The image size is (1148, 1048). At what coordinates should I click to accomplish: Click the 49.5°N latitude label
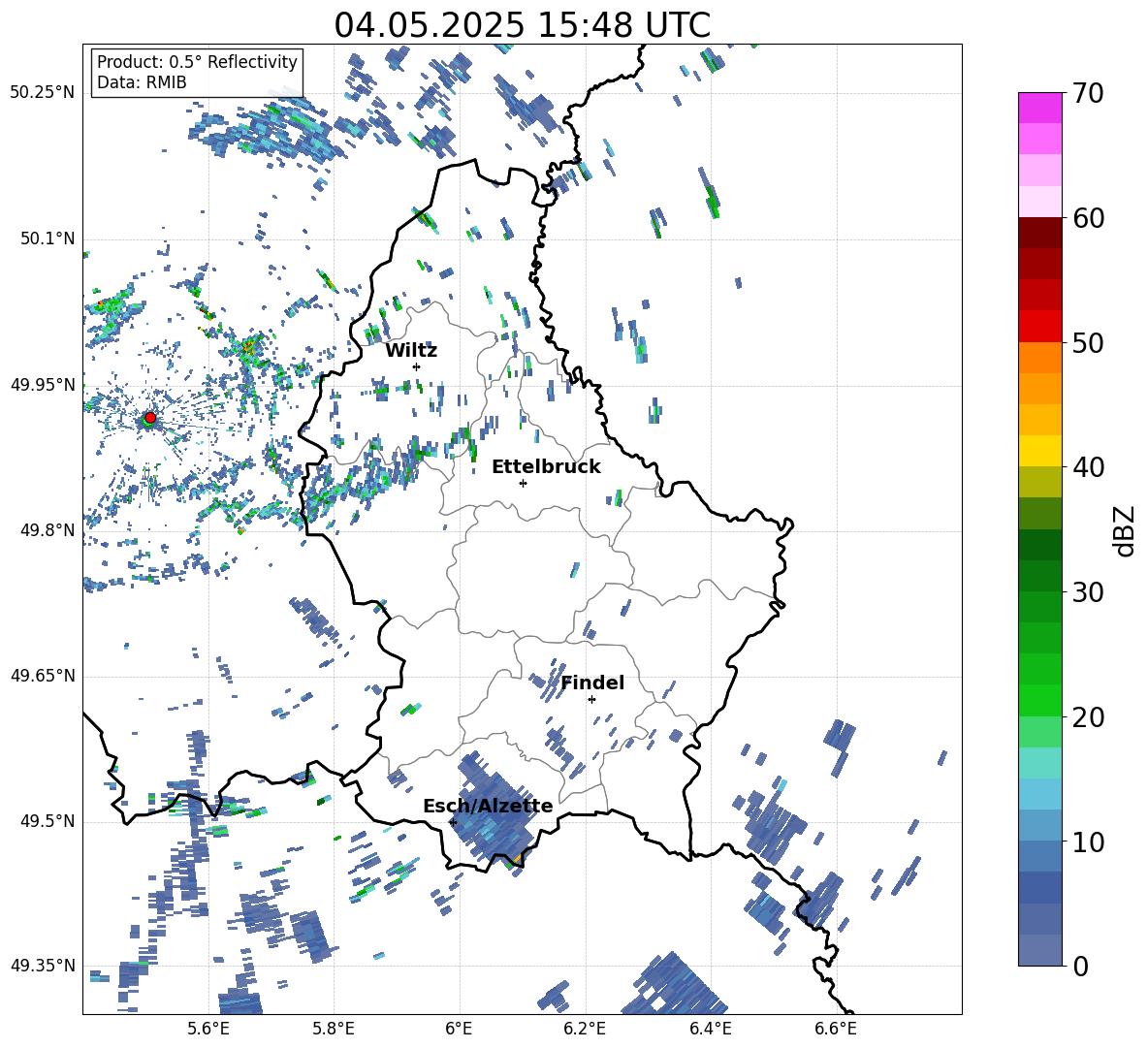(x=48, y=820)
